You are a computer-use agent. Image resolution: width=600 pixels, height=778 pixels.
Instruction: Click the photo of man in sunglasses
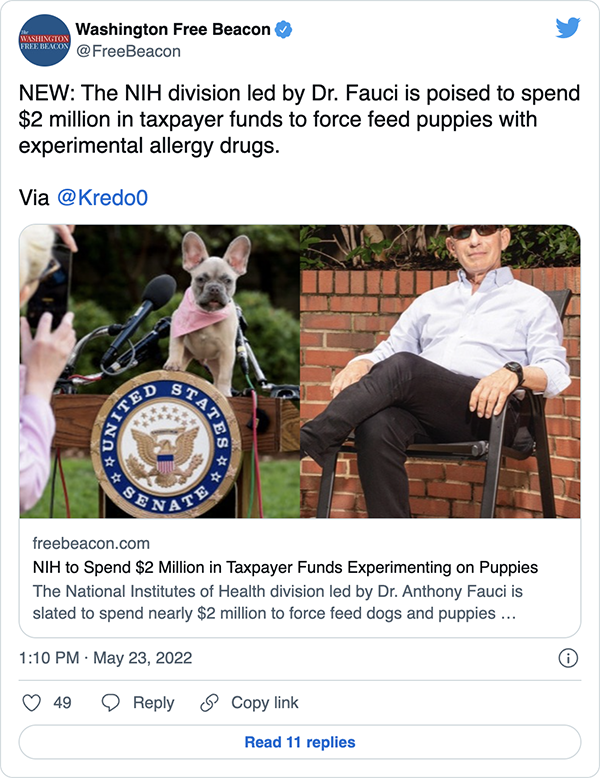coord(440,371)
